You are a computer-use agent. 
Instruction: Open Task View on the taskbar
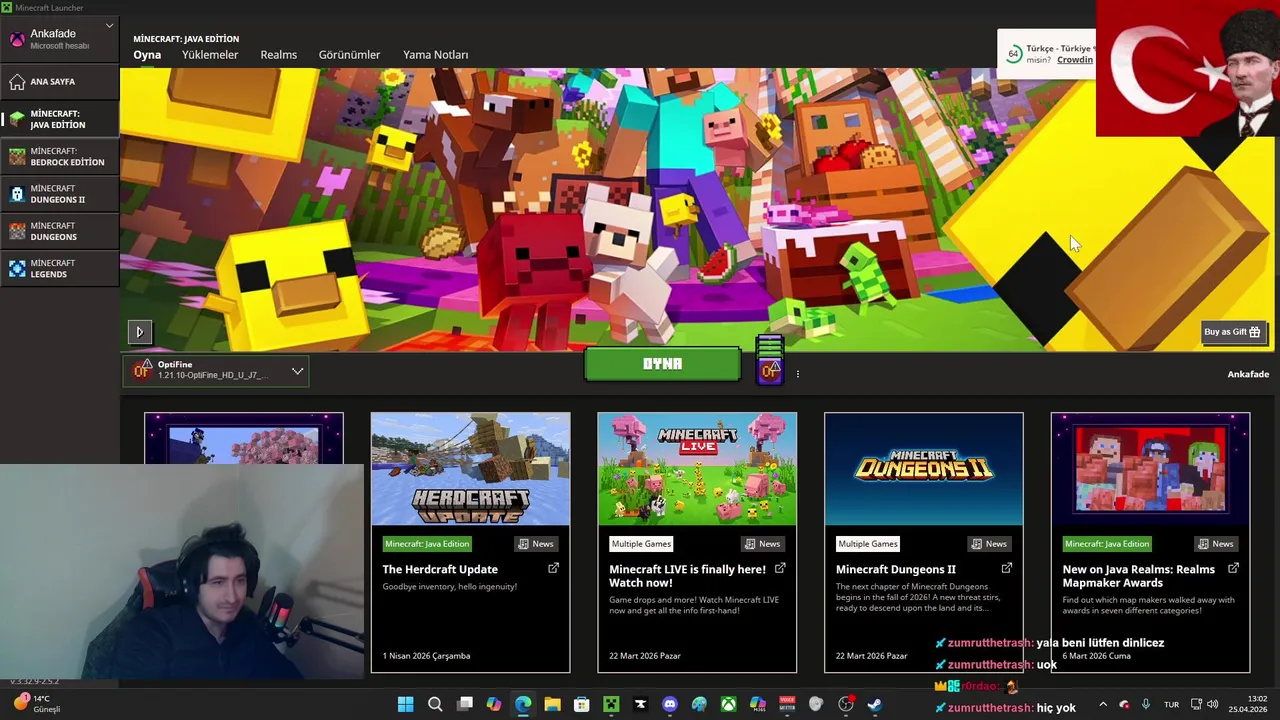pos(464,704)
